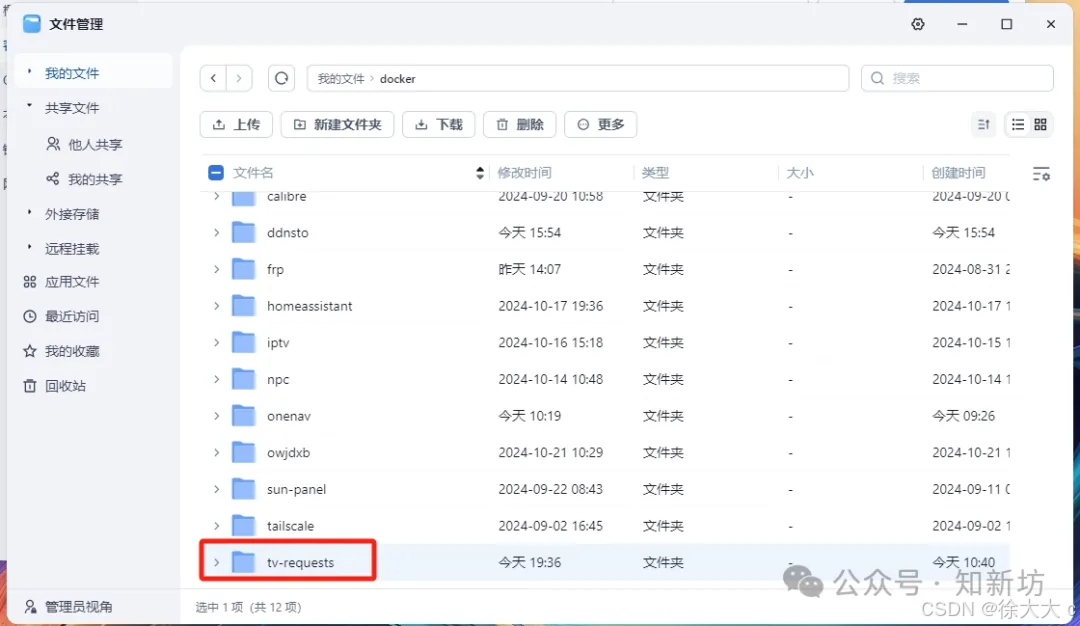Screen dimensions: 1080x626
Task: Open the 更多 more menu button
Action: coord(601,125)
